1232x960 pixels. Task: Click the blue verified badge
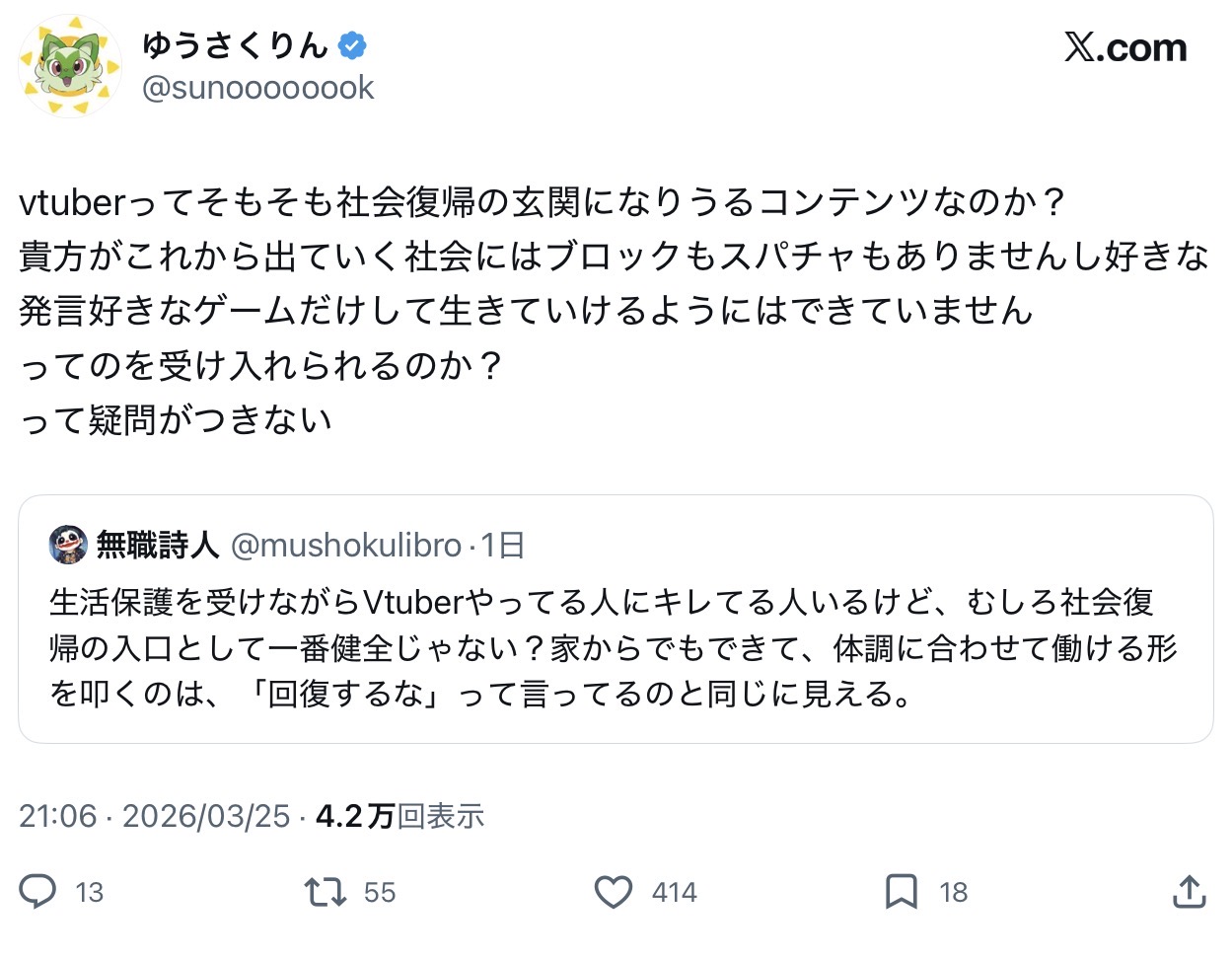[352, 45]
